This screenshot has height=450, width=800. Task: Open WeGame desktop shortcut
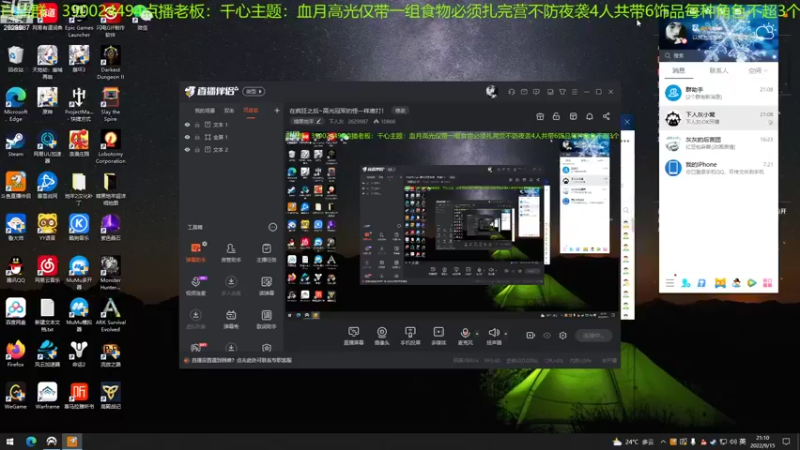(x=15, y=396)
